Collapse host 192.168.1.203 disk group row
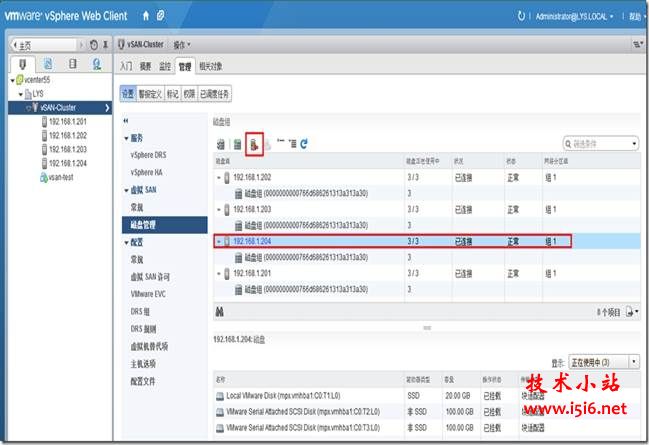 (x=219, y=209)
